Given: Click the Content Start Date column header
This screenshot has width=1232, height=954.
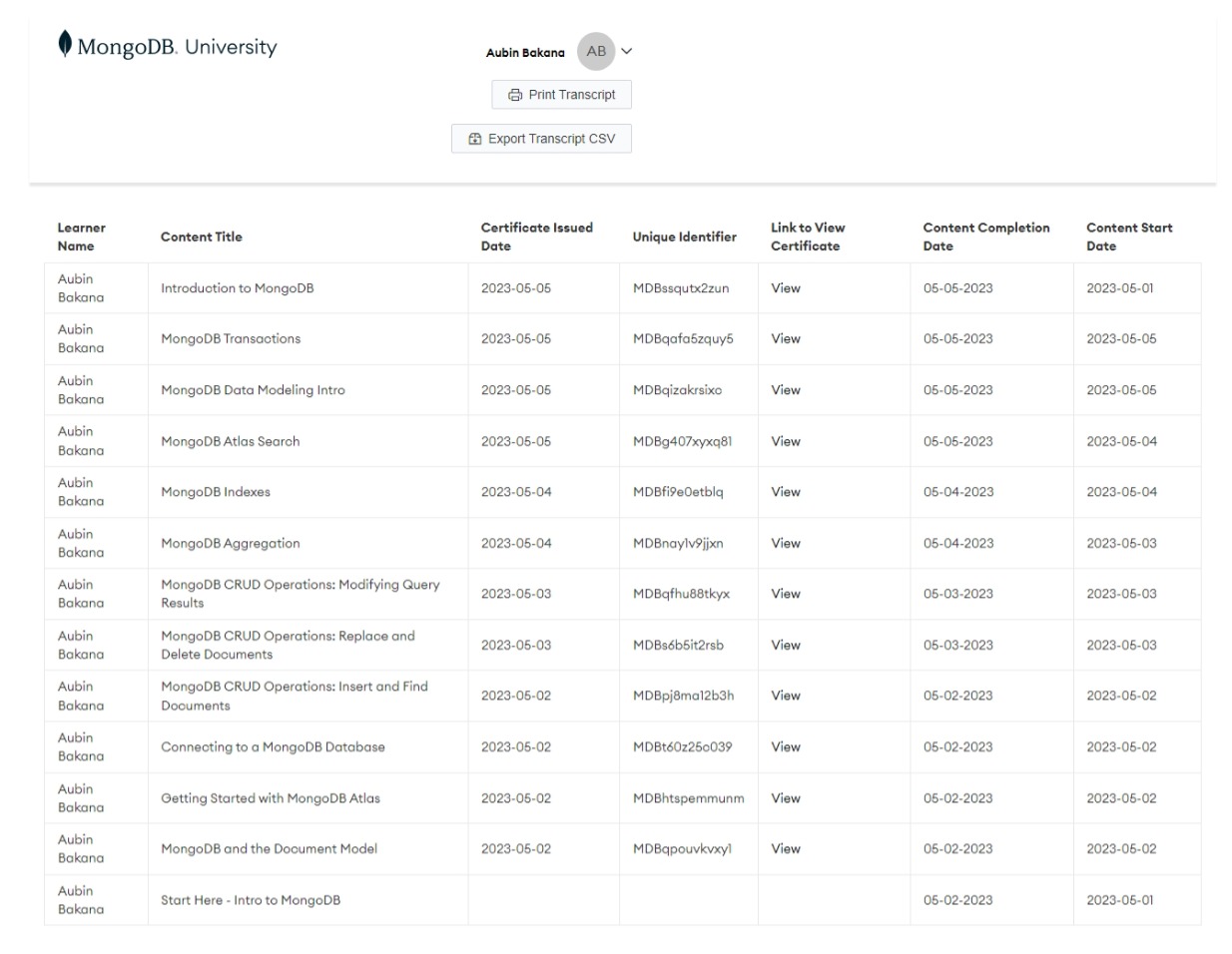Looking at the screenshot, I should [1129, 237].
